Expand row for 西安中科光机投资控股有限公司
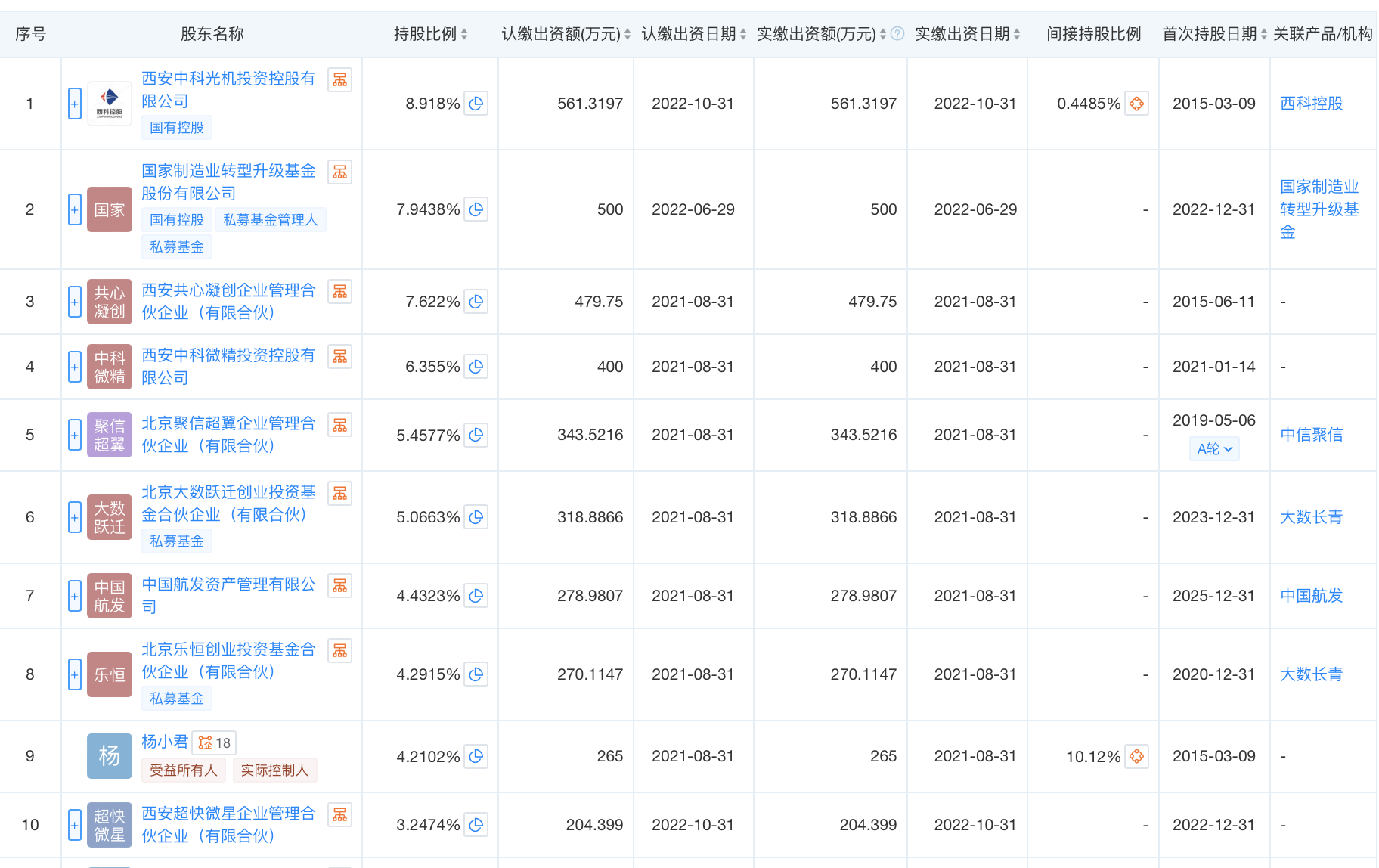 [x=74, y=104]
